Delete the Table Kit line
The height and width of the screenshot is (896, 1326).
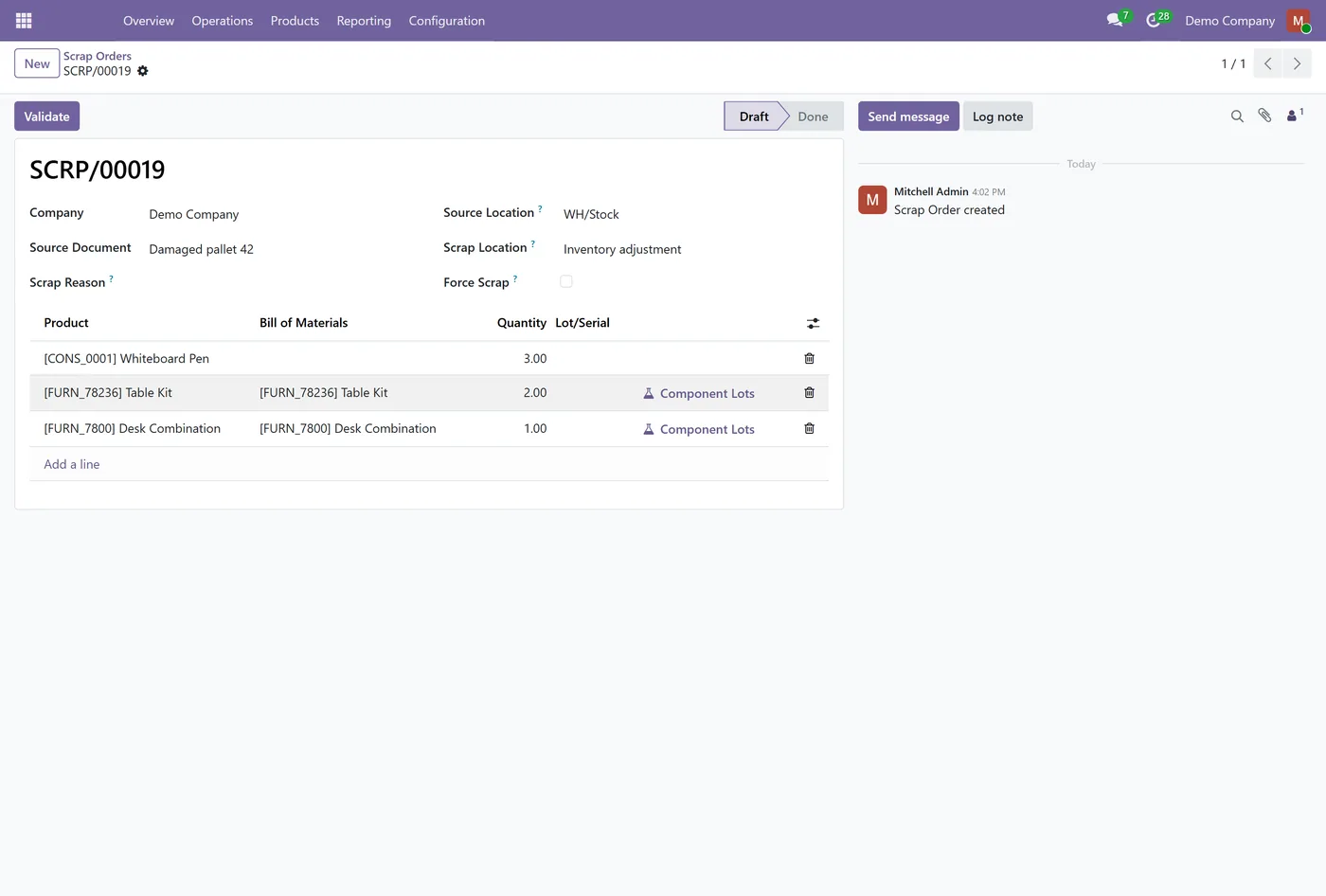(809, 392)
